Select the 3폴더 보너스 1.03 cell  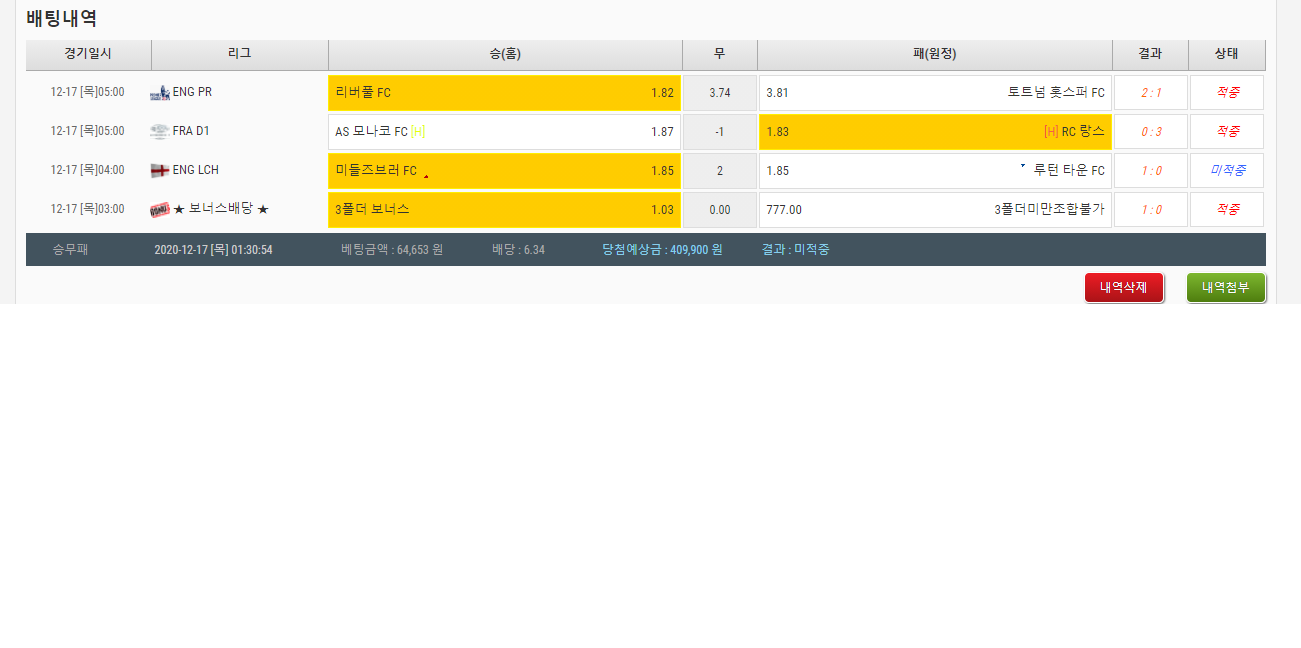(x=504, y=210)
